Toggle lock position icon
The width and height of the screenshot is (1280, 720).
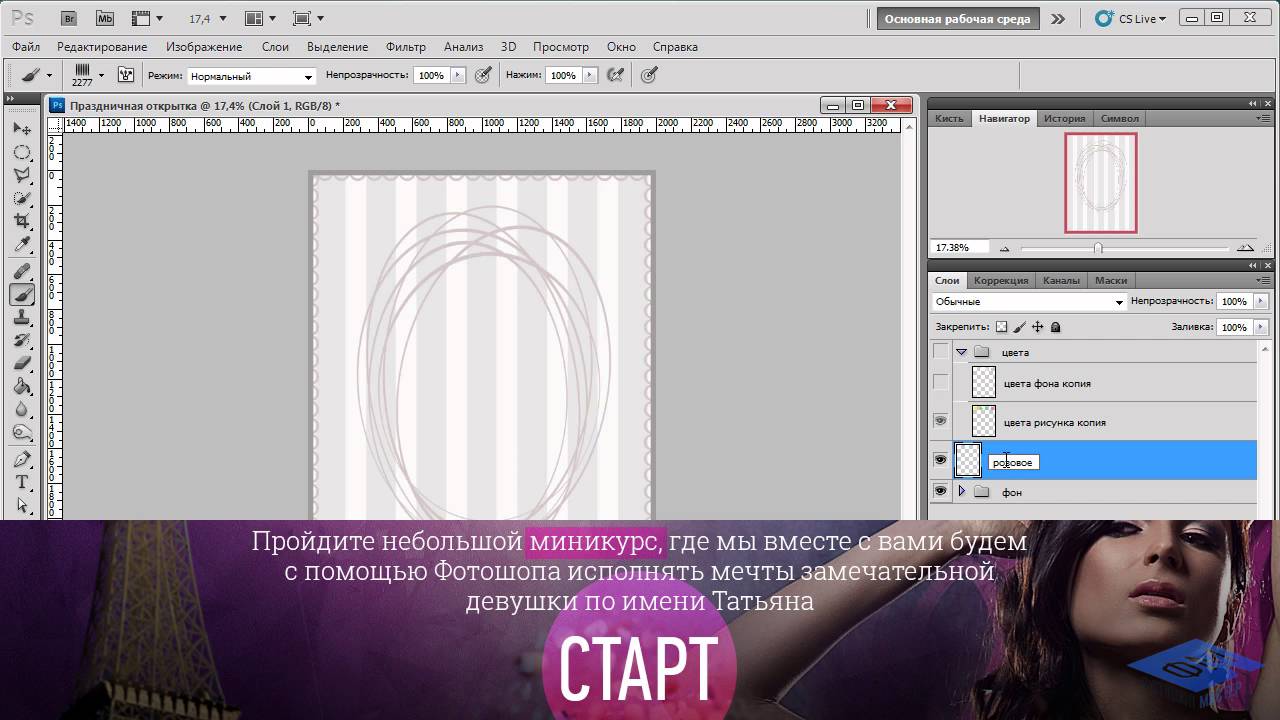point(1037,327)
